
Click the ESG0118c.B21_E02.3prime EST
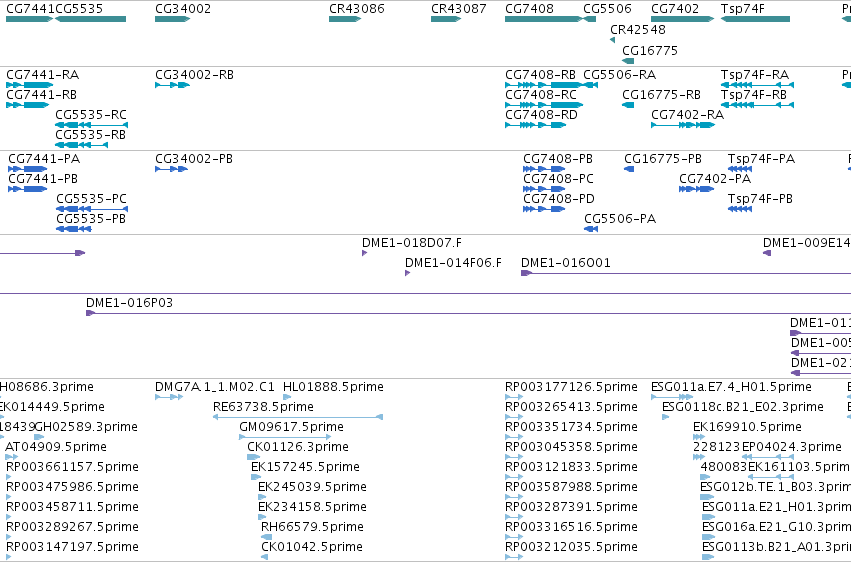tap(665, 417)
